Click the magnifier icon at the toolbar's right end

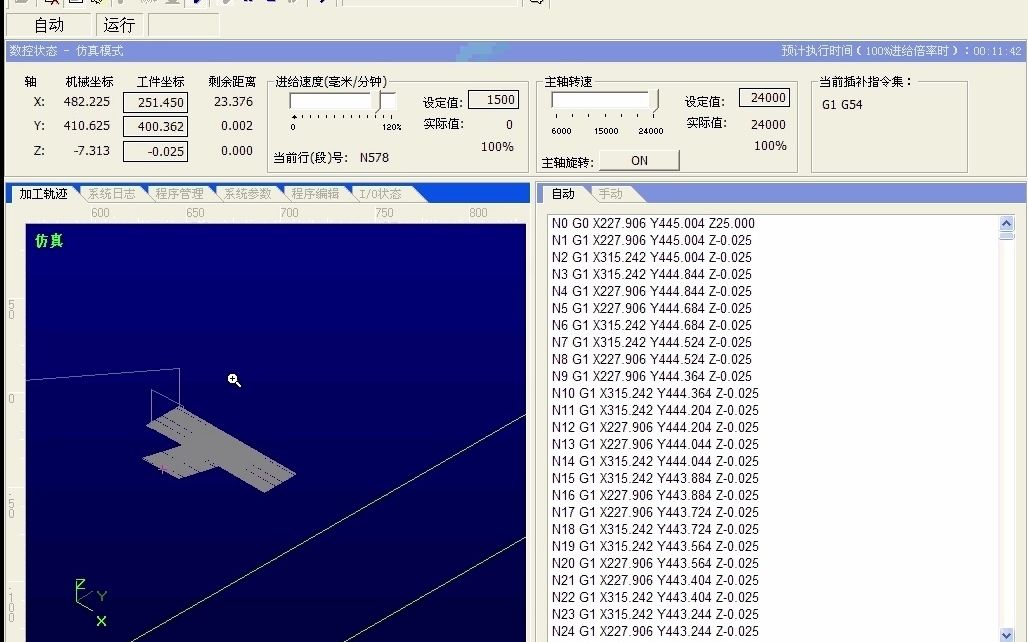pyautogui.click(x=537, y=5)
